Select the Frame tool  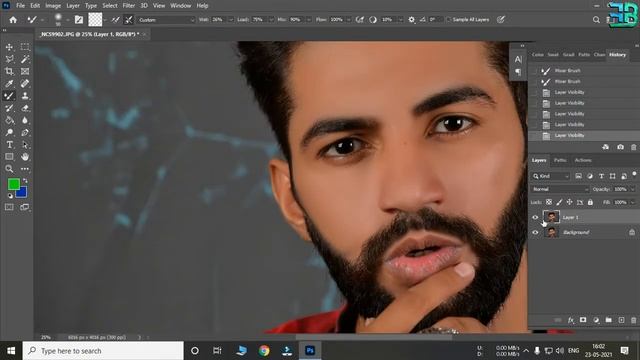click(25, 71)
